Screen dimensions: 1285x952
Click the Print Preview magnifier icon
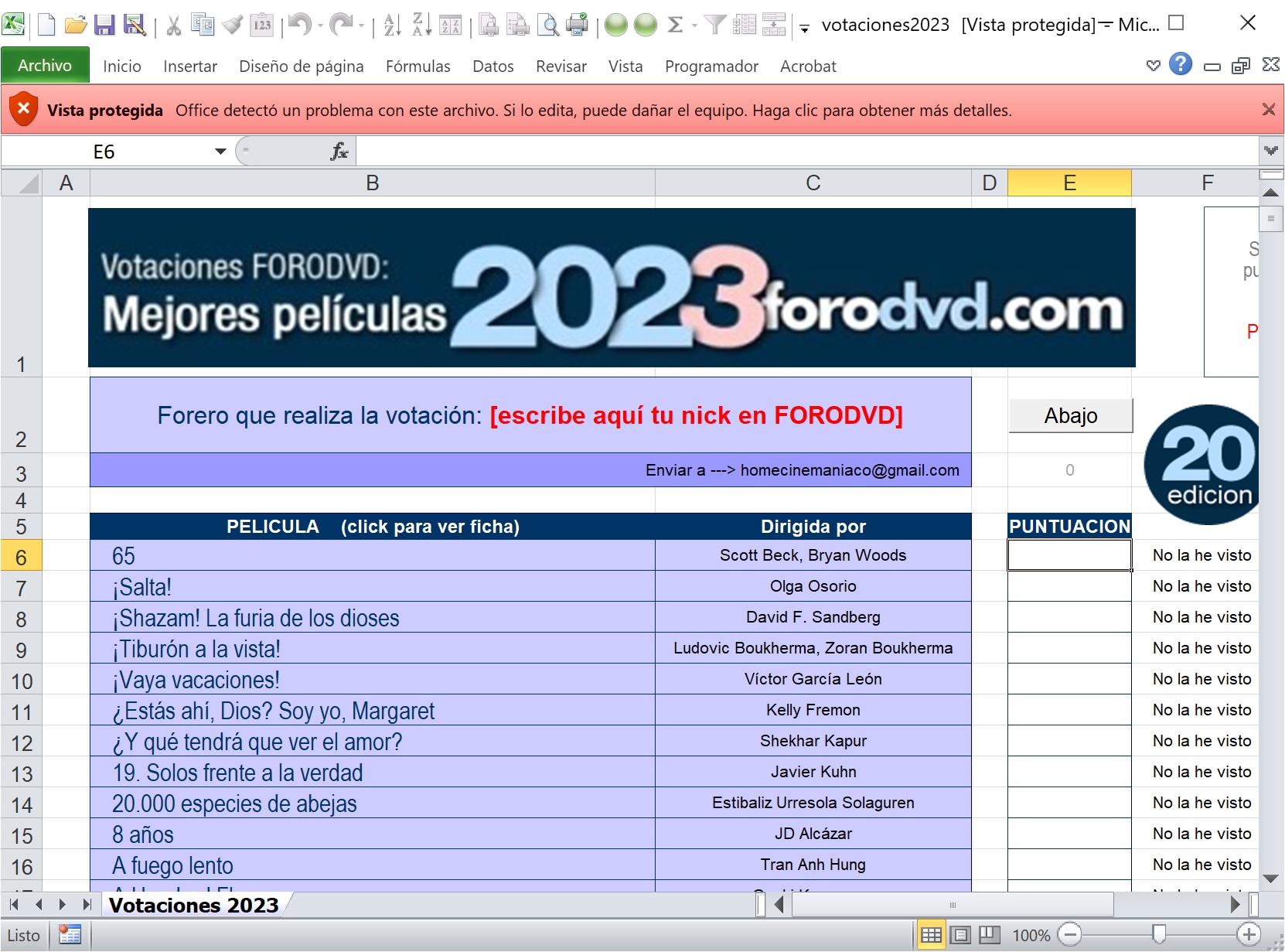(x=548, y=25)
